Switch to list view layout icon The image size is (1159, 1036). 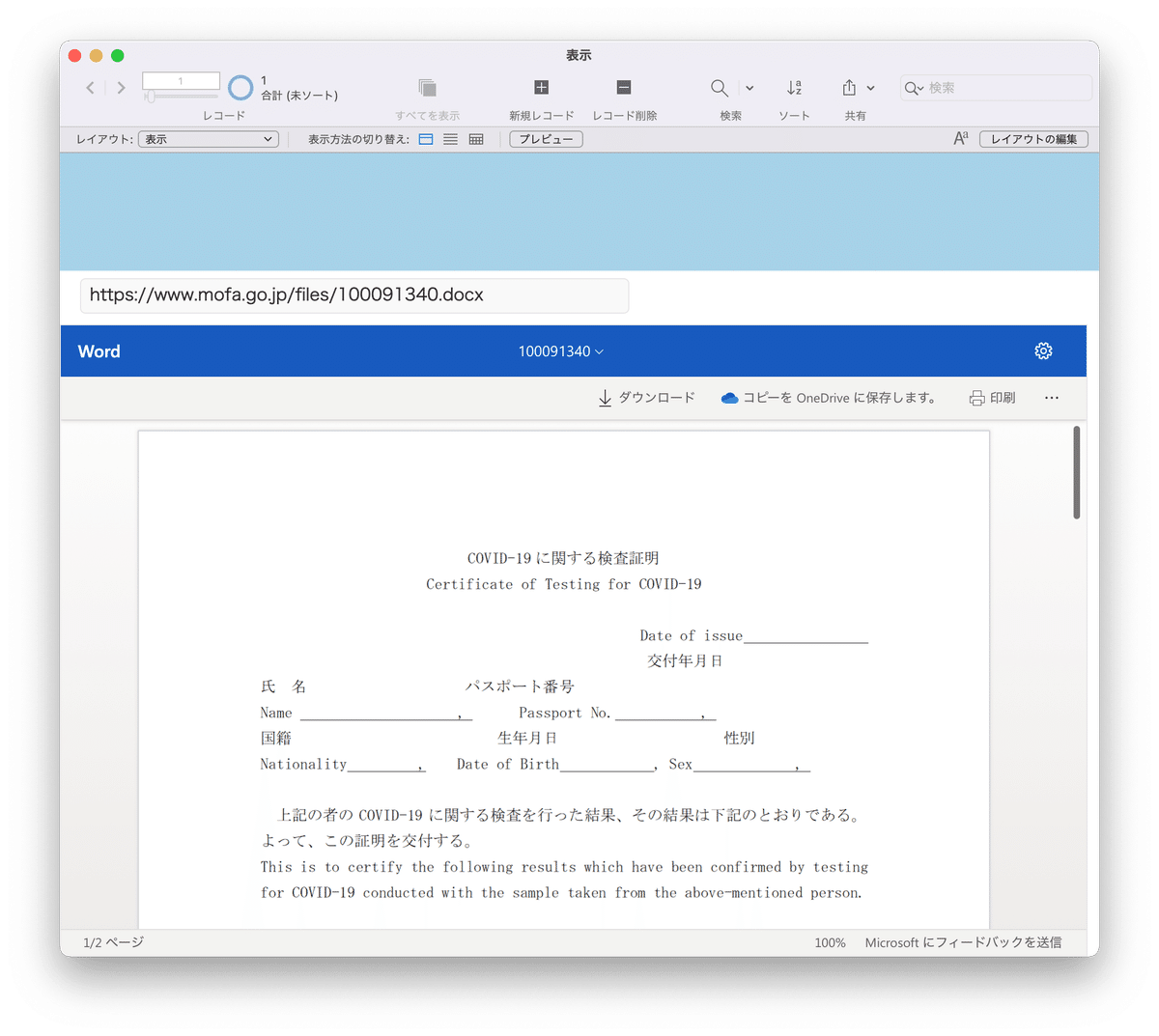450,139
